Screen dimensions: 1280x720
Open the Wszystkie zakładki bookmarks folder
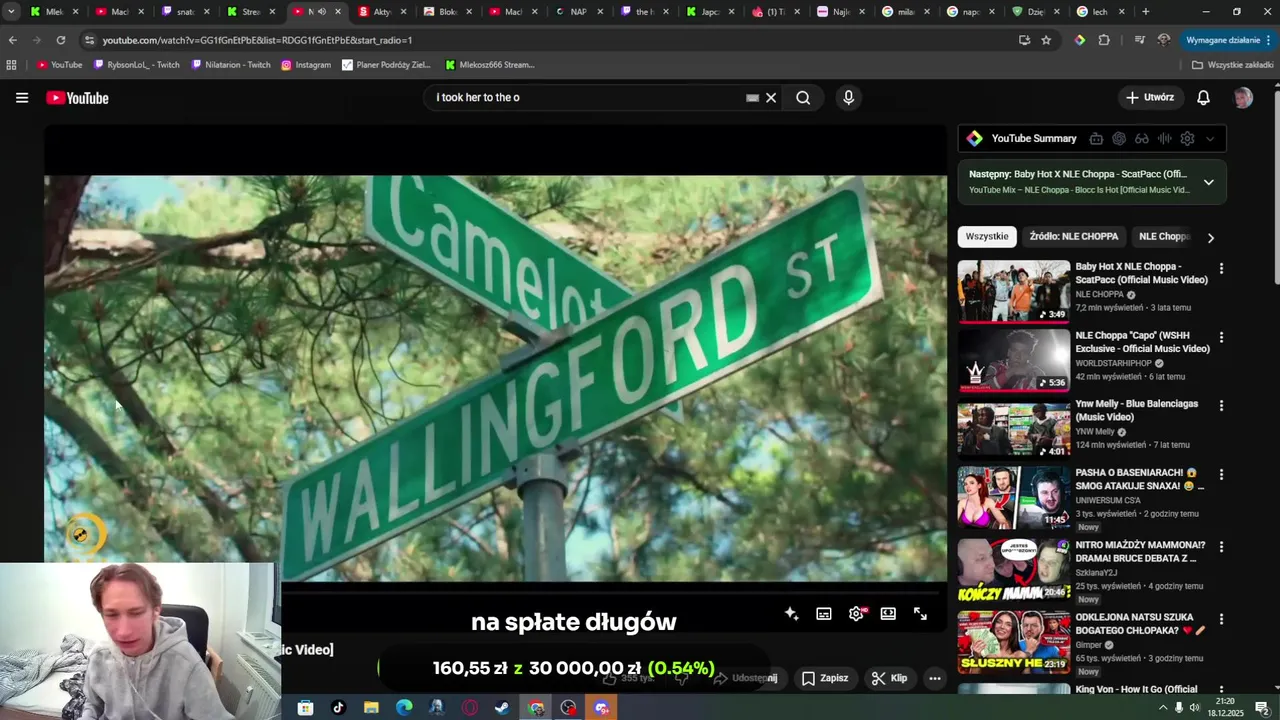[x=1232, y=65]
